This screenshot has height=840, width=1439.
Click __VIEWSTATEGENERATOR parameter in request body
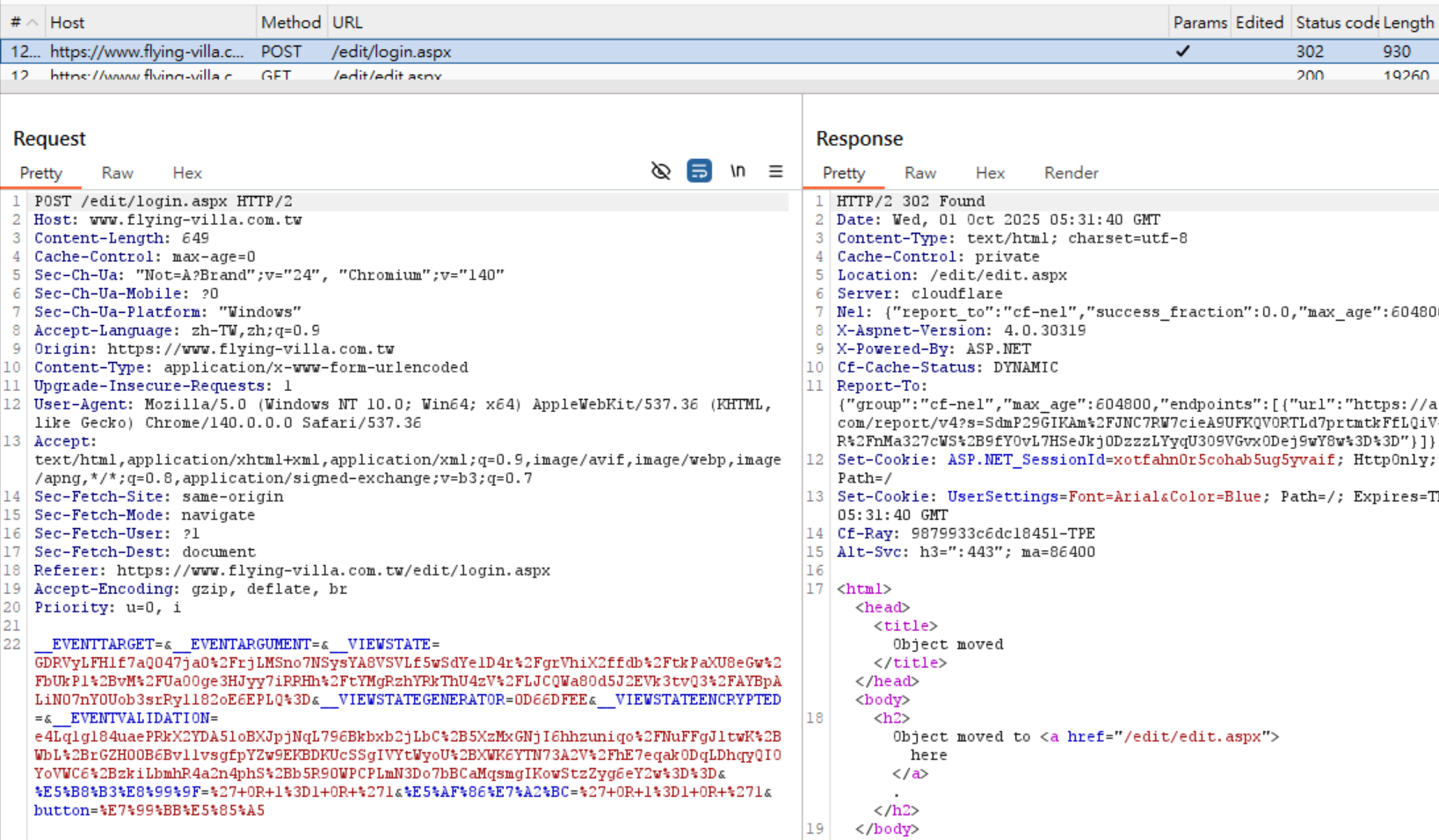point(413,699)
